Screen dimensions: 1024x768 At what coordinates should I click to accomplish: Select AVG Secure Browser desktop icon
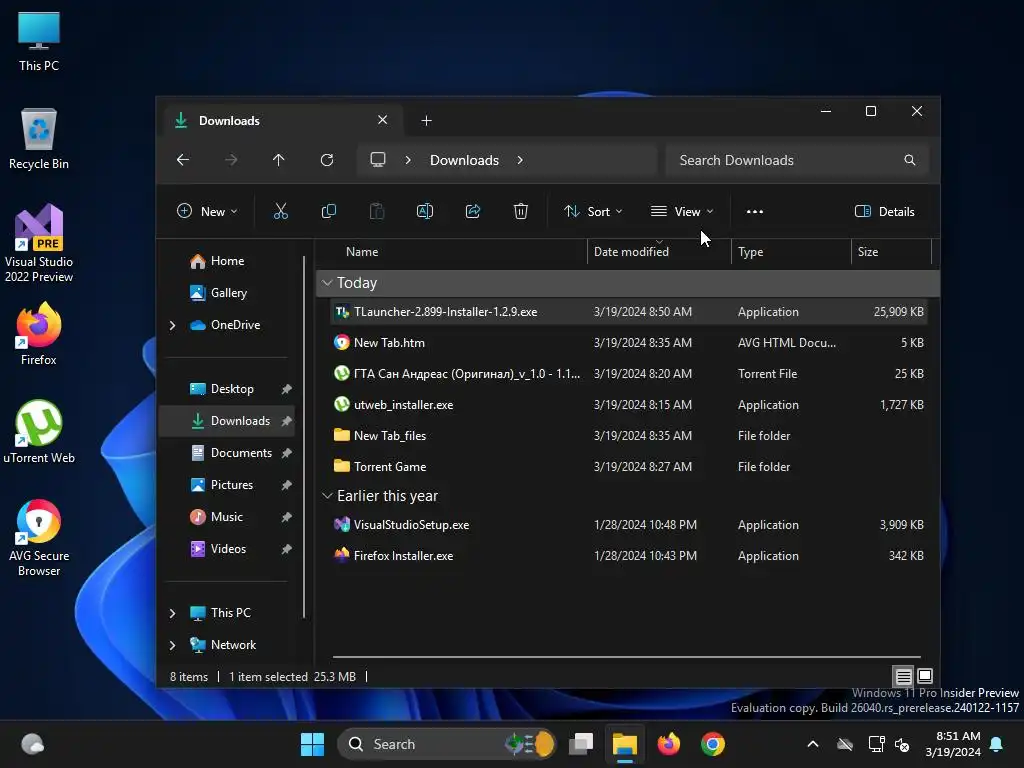coord(39,538)
